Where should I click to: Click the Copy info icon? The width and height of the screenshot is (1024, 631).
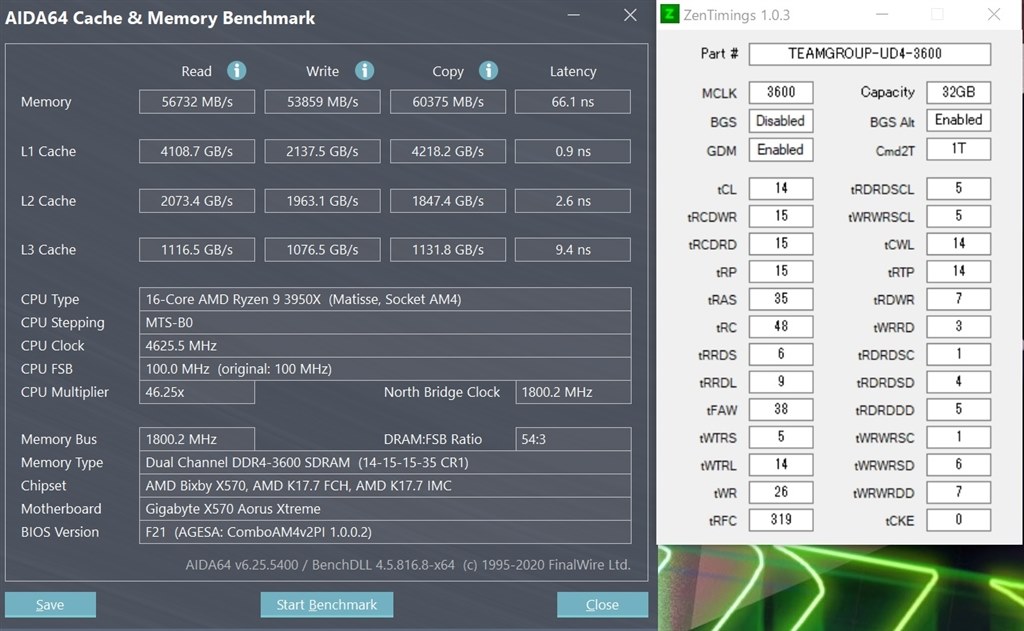point(488,71)
